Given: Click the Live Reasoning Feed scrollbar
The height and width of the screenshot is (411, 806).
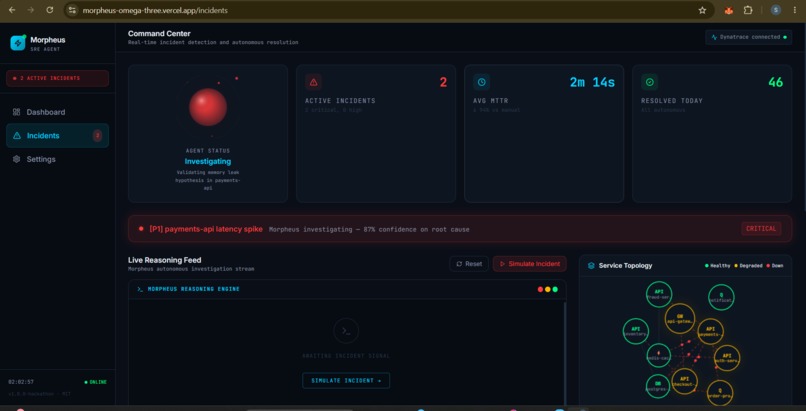Looking at the screenshot, I should click(564, 352).
